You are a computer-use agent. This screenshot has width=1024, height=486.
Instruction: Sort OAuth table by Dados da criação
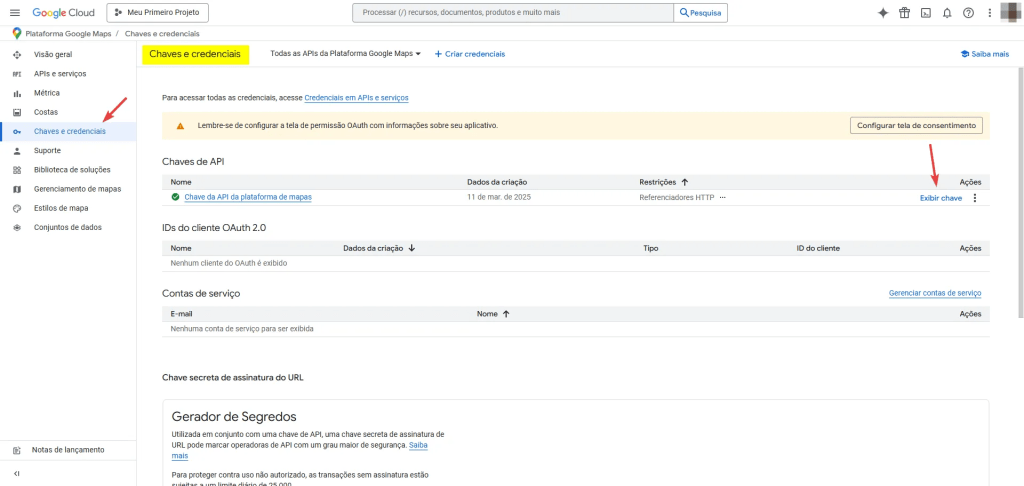point(411,247)
